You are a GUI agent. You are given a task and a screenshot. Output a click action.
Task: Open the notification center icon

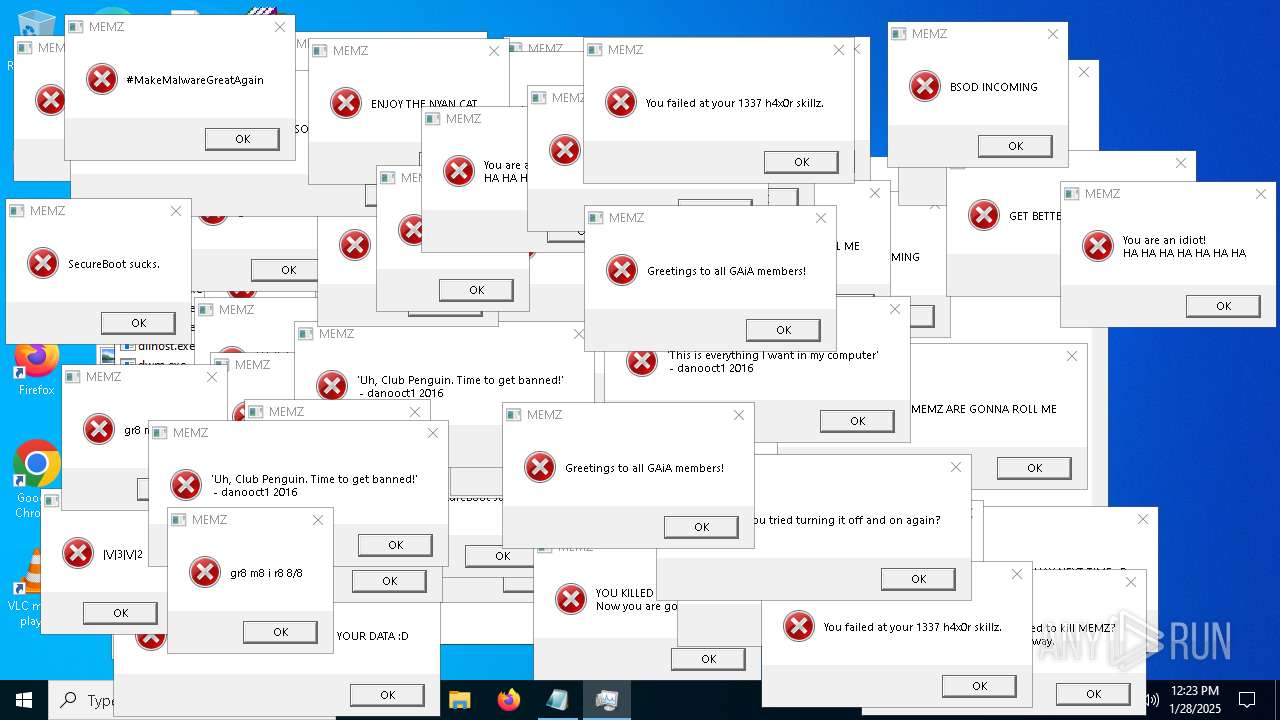(1247, 700)
